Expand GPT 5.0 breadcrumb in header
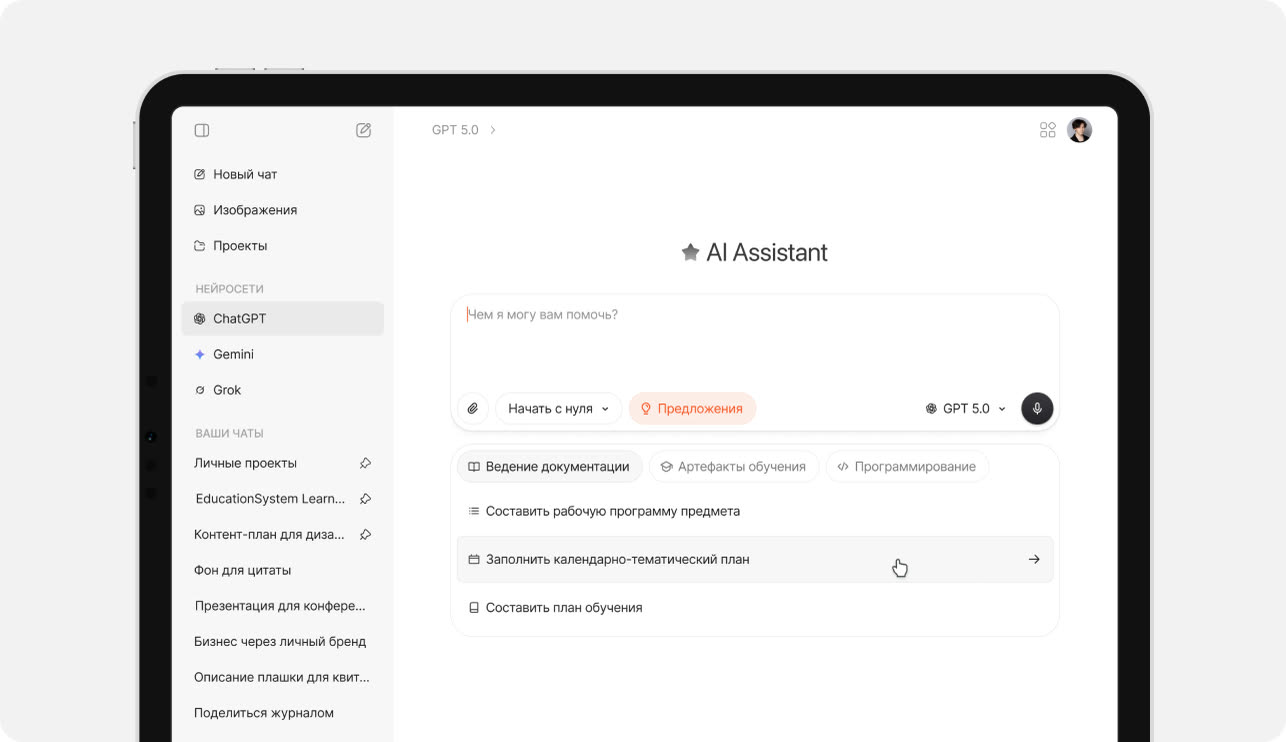The image size is (1286, 742). click(x=464, y=130)
